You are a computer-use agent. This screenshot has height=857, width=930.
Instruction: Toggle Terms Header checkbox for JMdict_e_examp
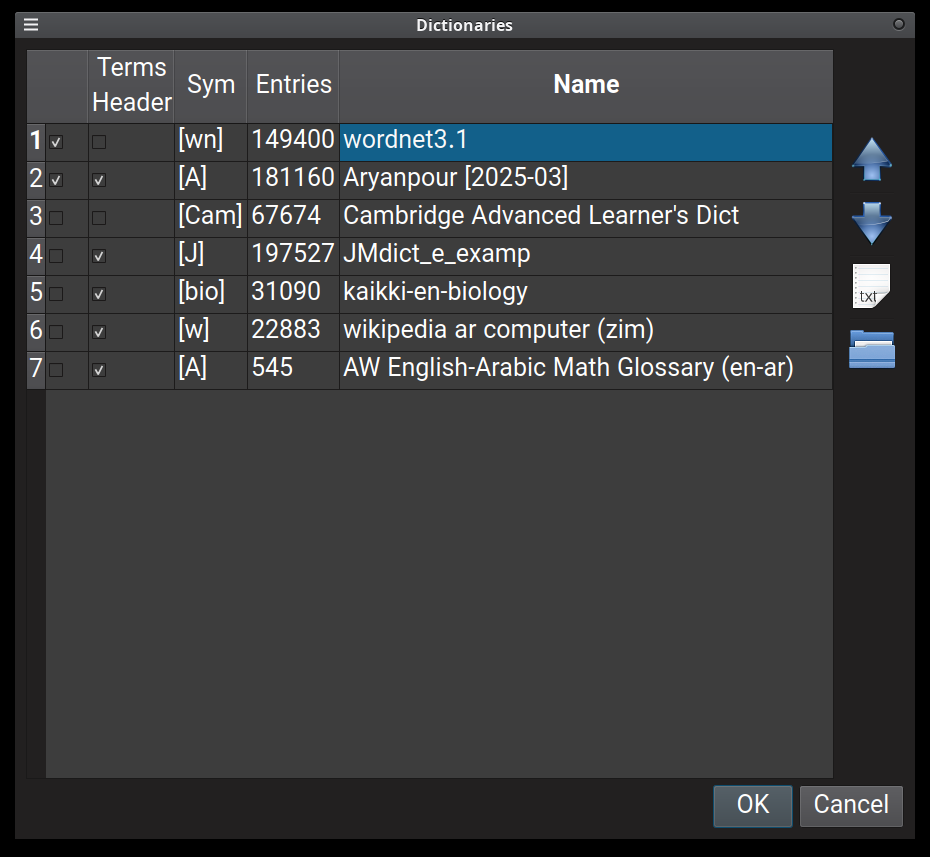coord(99,256)
